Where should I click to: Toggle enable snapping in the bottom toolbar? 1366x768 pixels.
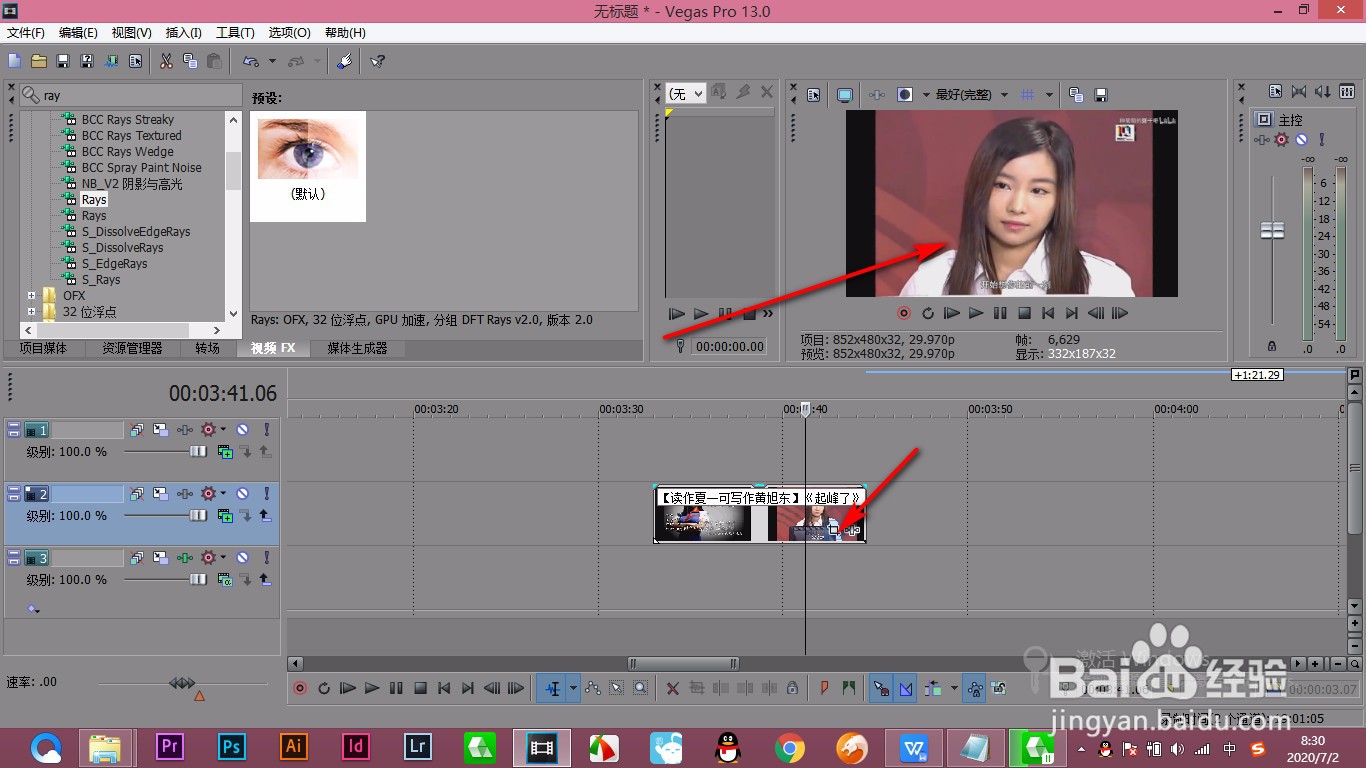click(x=881, y=688)
